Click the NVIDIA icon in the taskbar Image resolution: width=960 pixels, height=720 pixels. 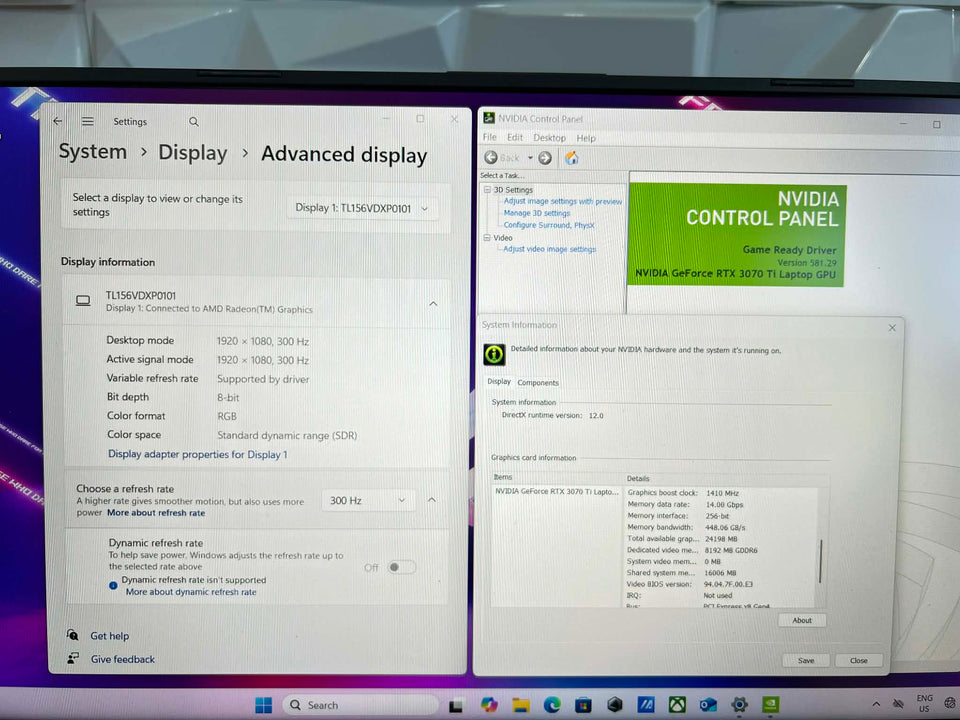tap(772, 705)
